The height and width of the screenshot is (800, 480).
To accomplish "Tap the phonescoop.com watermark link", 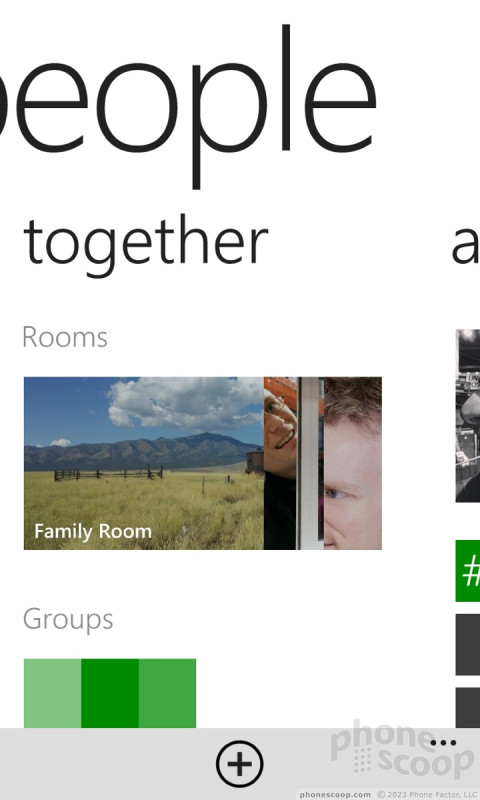I will click(335, 794).
